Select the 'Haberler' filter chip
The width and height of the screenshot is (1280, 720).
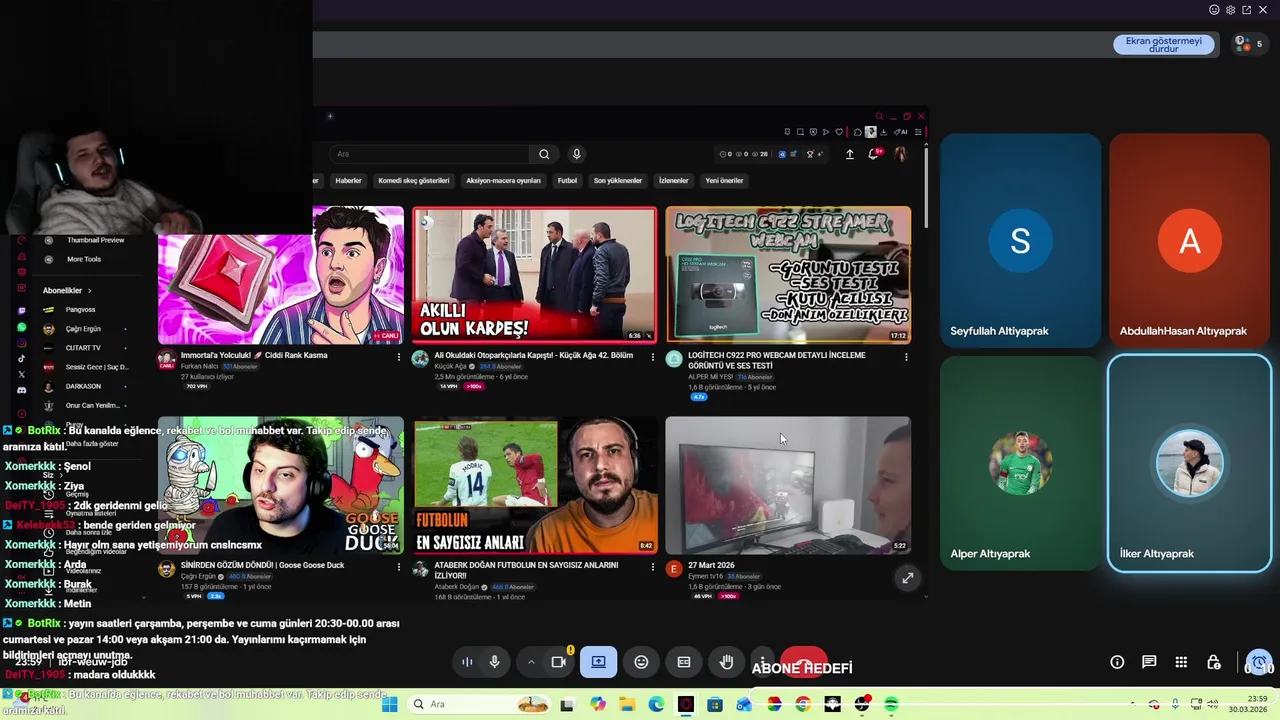pyautogui.click(x=348, y=181)
